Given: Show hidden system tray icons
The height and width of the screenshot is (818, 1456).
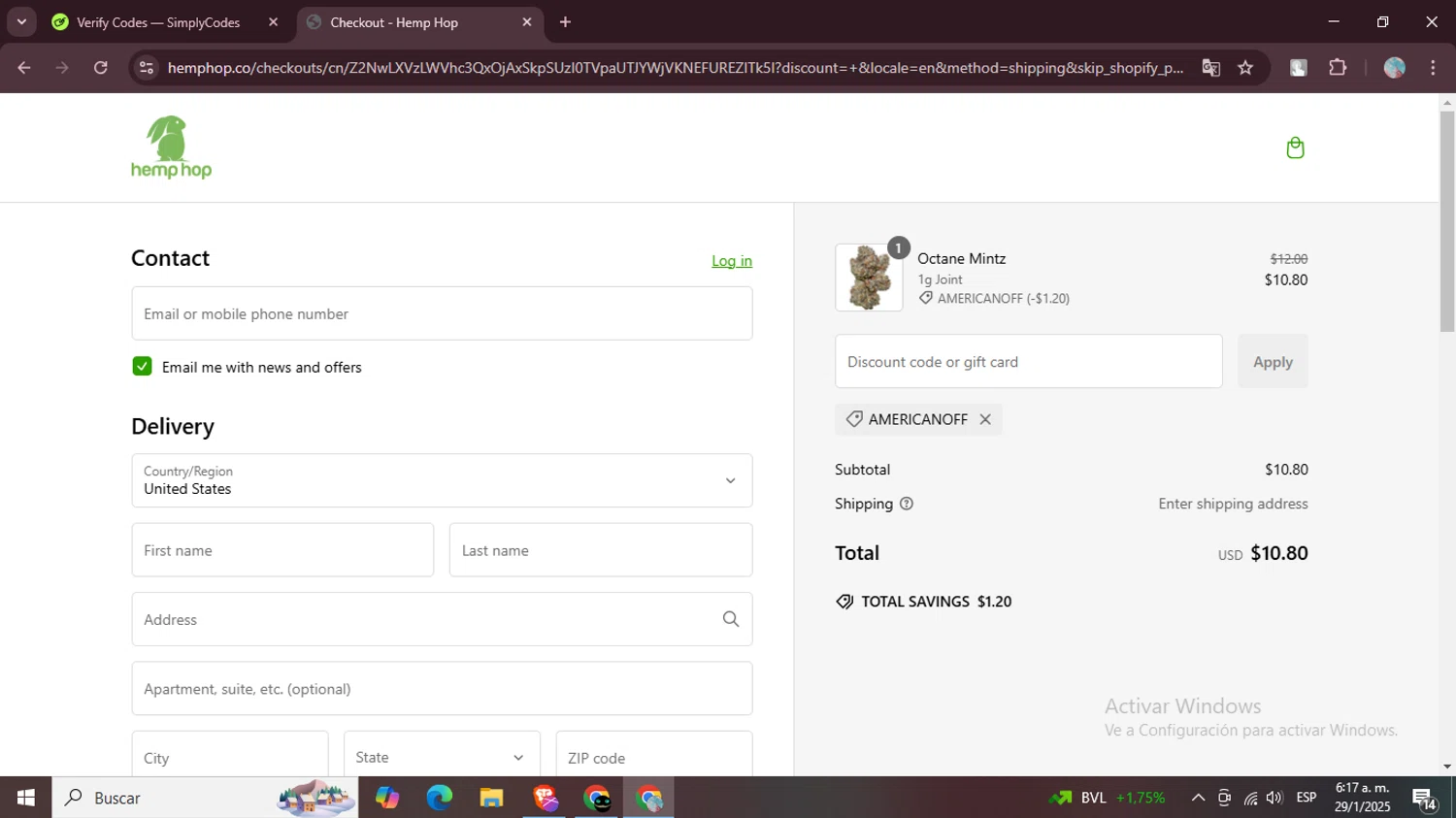Looking at the screenshot, I should coord(1198,798).
